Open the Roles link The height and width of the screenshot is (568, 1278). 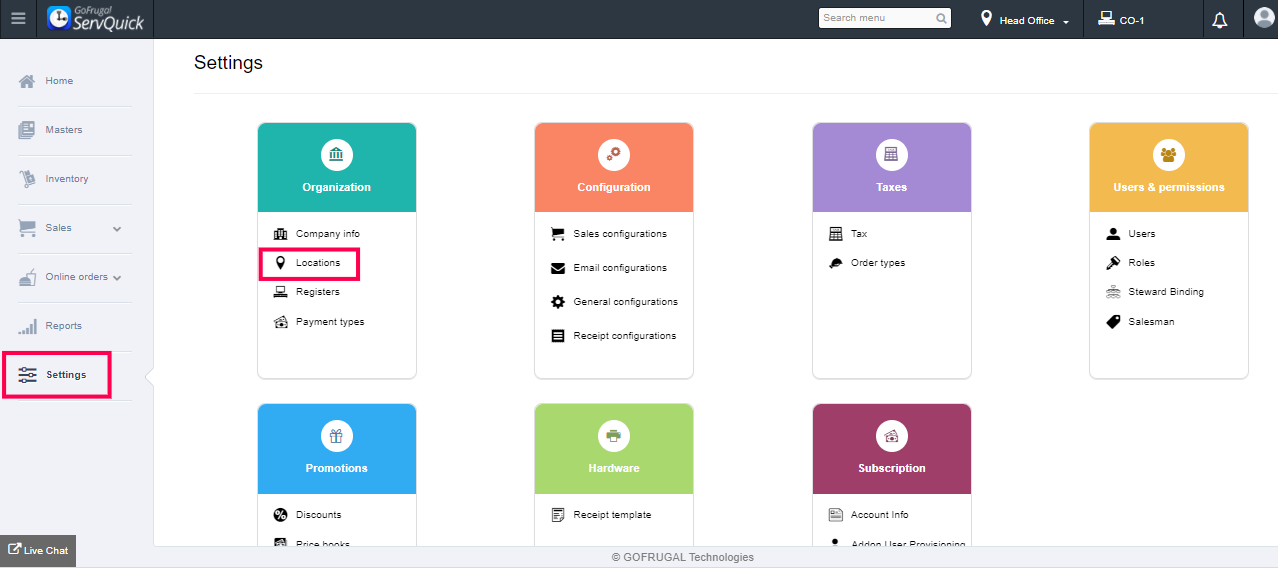[x=1142, y=263]
